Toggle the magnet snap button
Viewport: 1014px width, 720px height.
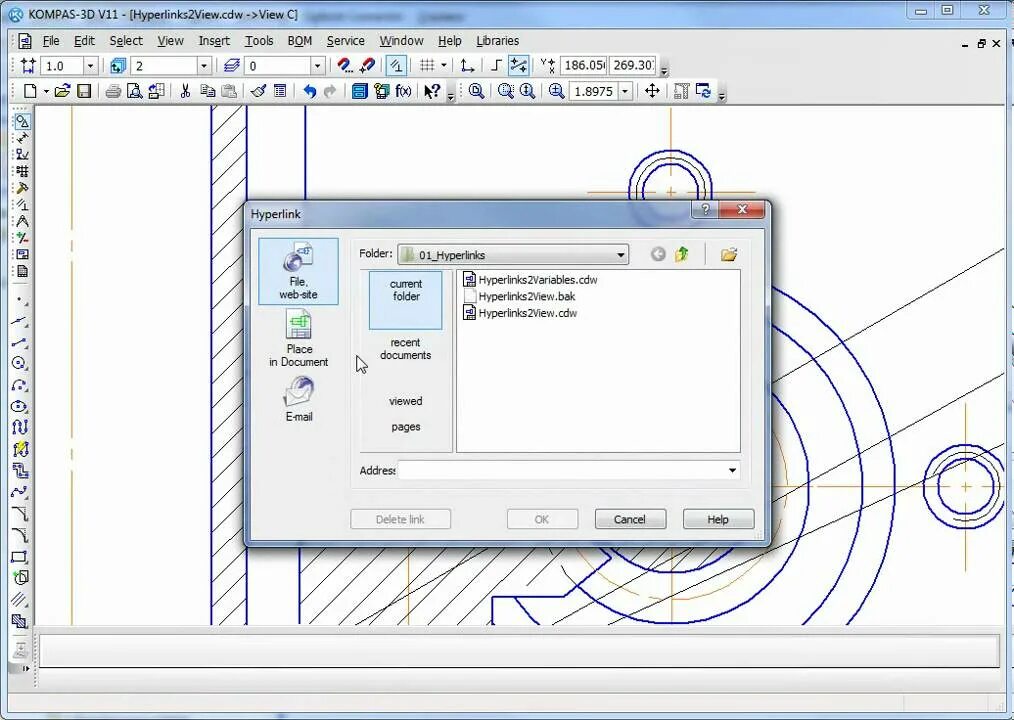tap(345, 65)
